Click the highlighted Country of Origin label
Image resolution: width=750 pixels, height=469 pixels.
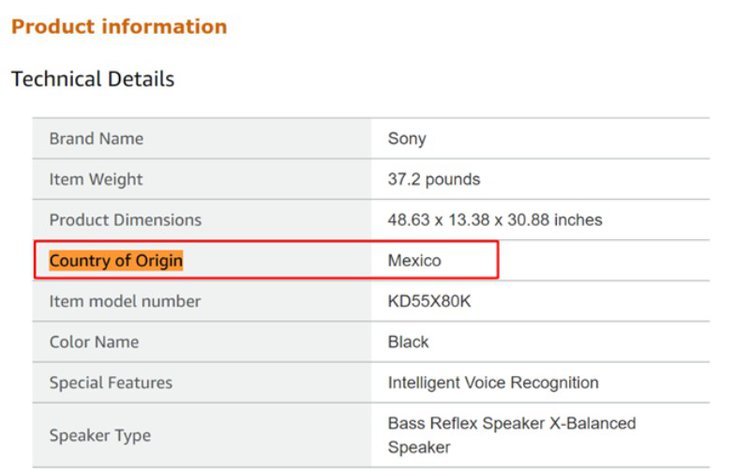pos(116,261)
